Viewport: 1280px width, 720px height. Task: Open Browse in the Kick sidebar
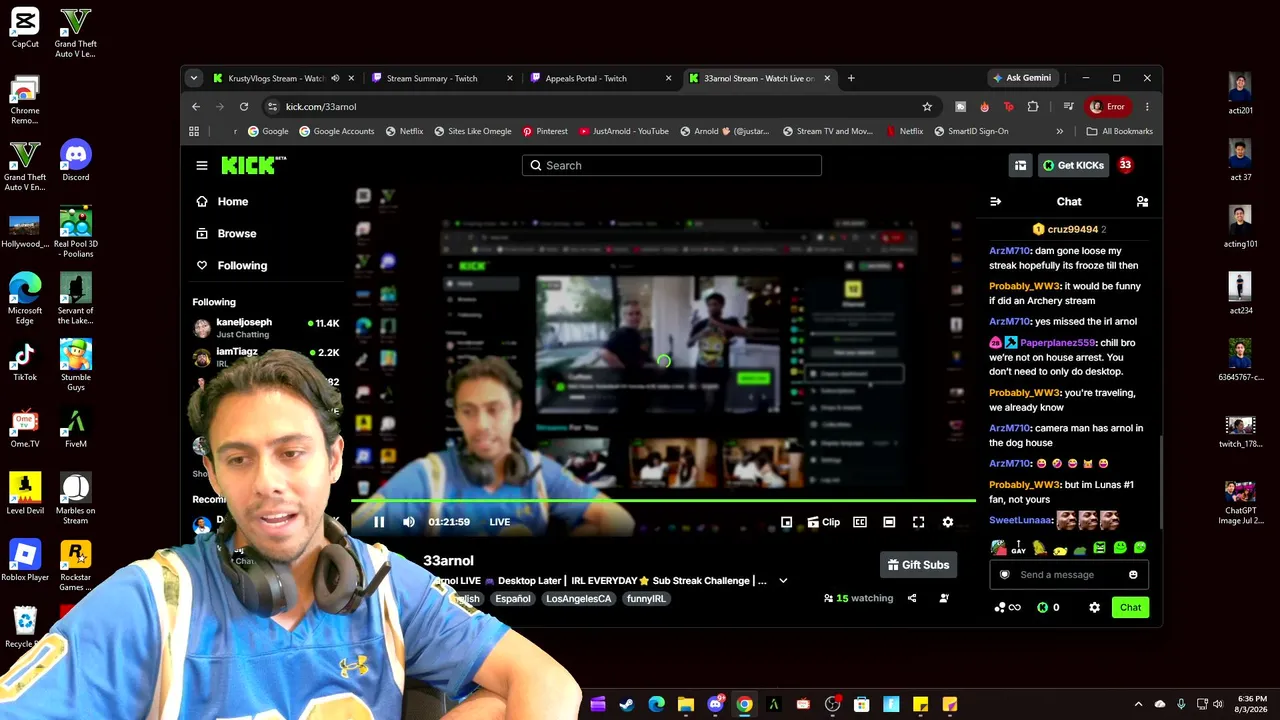click(226, 234)
